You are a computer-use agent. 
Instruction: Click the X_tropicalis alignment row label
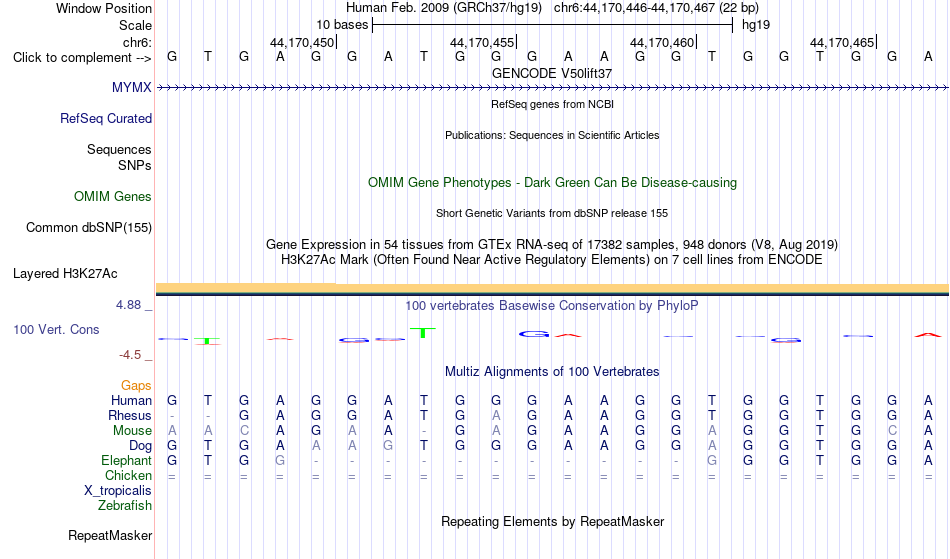coord(118,491)
